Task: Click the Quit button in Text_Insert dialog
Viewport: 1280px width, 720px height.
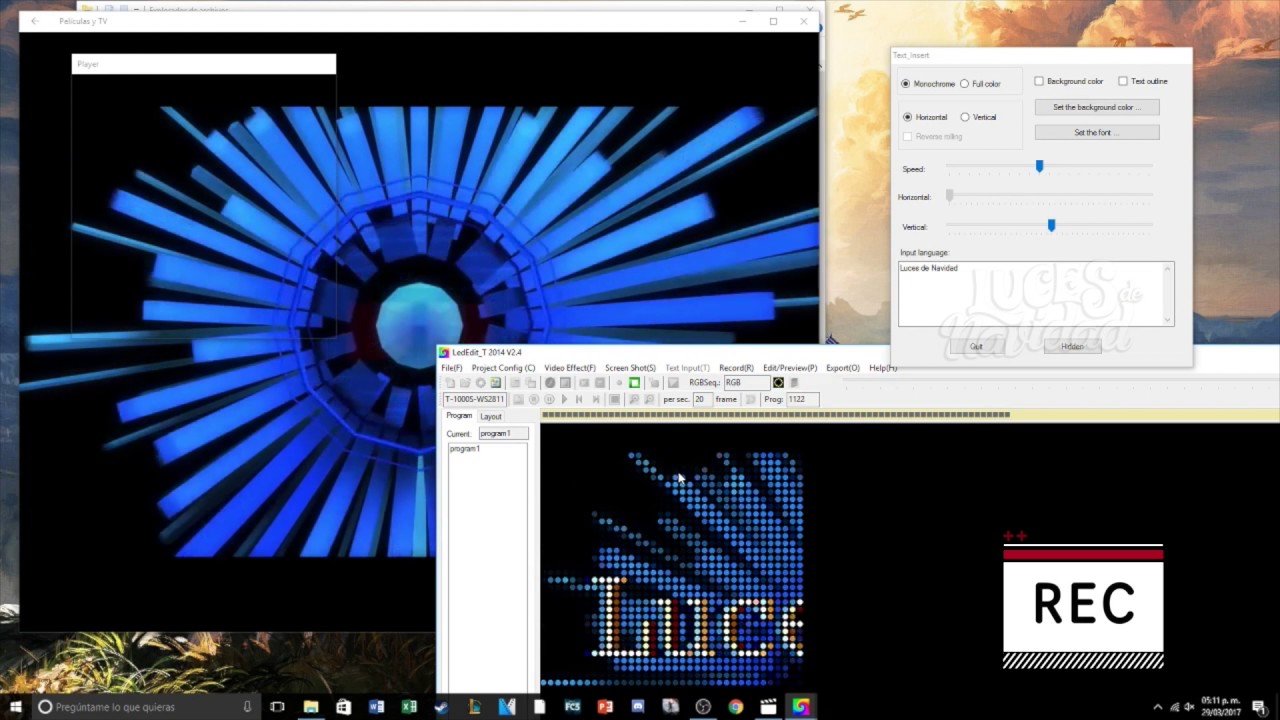Action: tap(976, 346)
